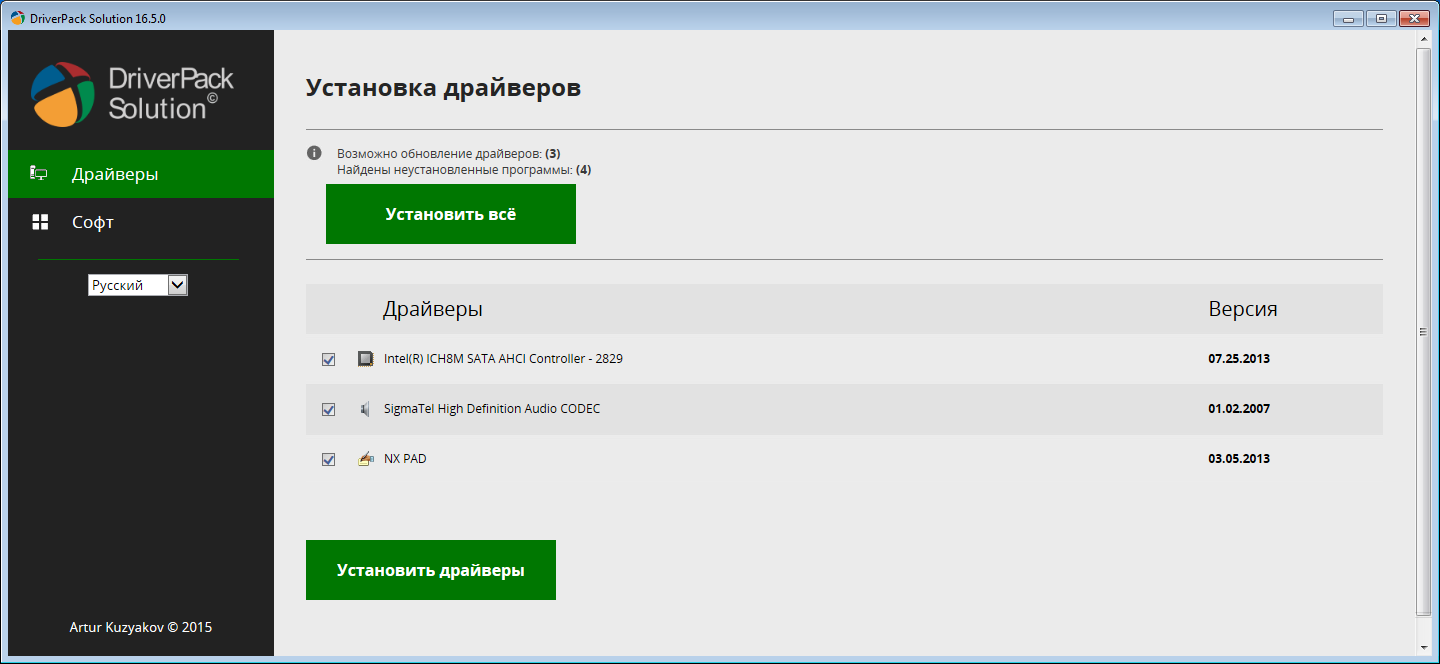Image resolution: width=1440 pixels, height=664 pixels.
Task: Click the Софт grid icon in sidebar
Action: coord(40,222)
